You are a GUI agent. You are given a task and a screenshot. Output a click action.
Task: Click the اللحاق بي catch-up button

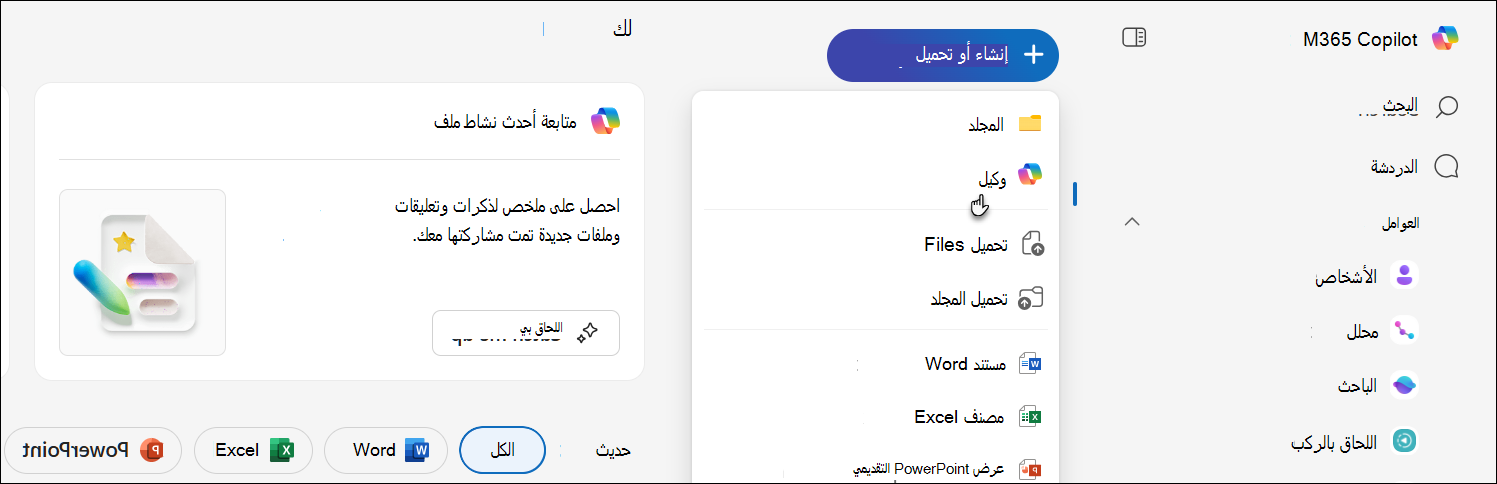point(526,333)
